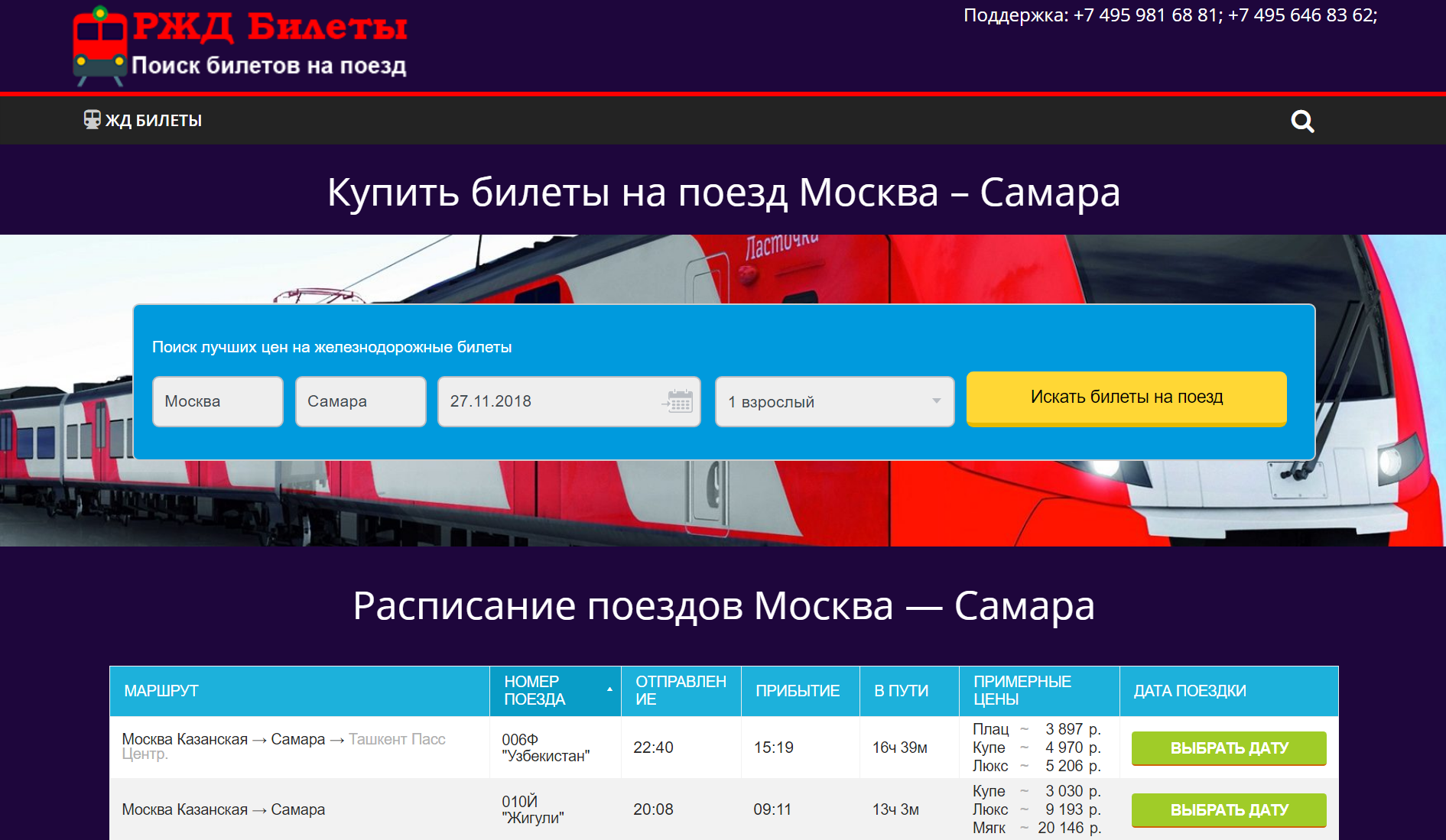Select route Москва Казанская → Самара → Ташкент
The height and width of the screenshot is (840, 1446).
tap(284, 747)
